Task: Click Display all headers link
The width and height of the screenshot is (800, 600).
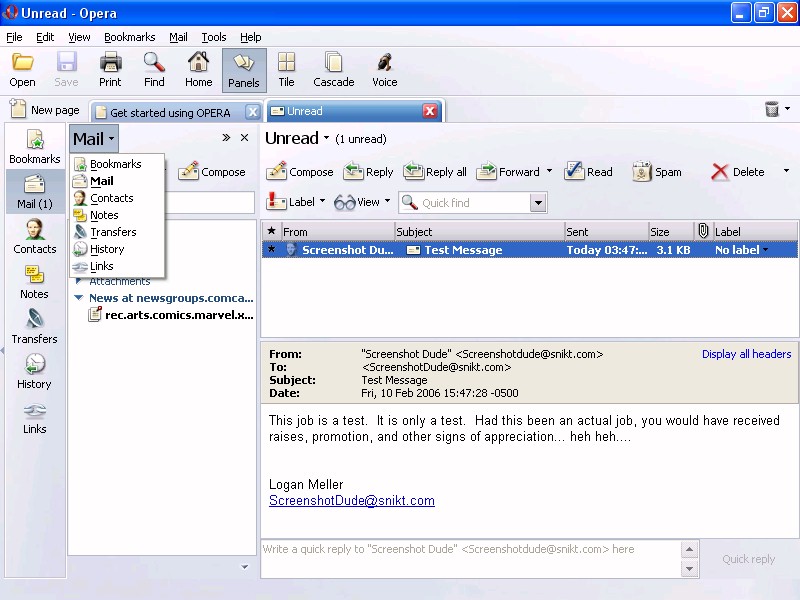Action: [746, 354]
